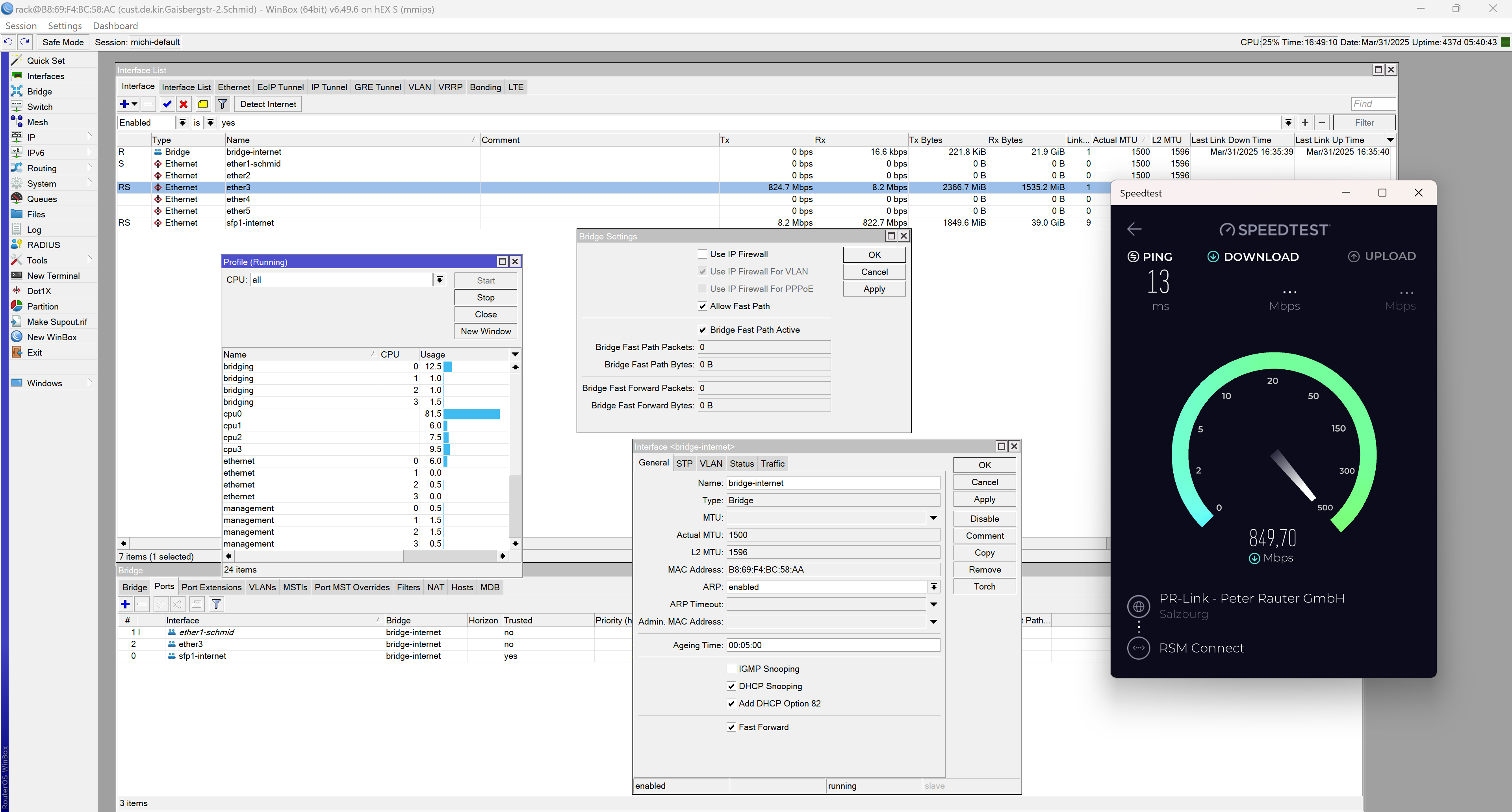Image resolution: width=1512 pixels, height=812 pixels.
Task: Open the Log sidebar entry
Action: click(x=34, y=230)
